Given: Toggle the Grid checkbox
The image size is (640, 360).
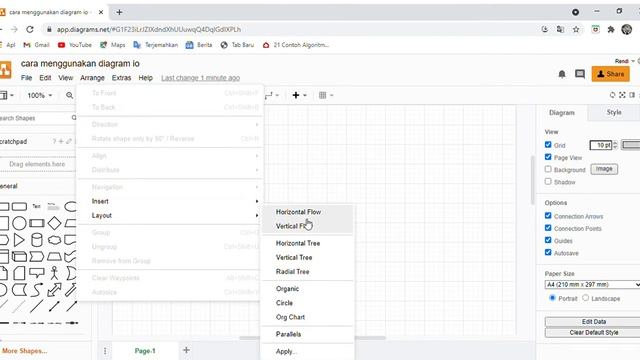Looking at the screenshot, I should (548, 144).
